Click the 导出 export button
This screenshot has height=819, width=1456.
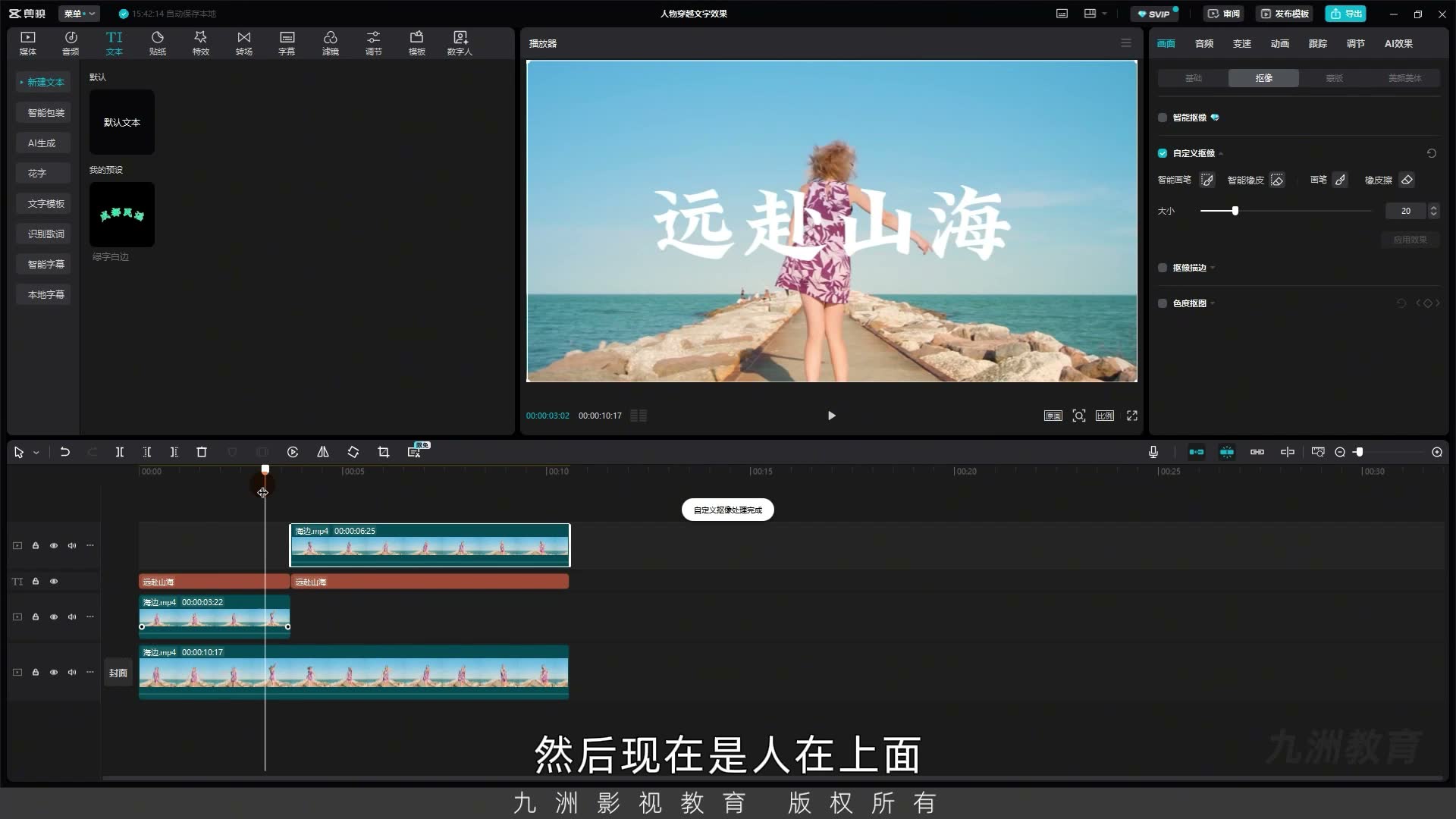(x=1346, y=14)
